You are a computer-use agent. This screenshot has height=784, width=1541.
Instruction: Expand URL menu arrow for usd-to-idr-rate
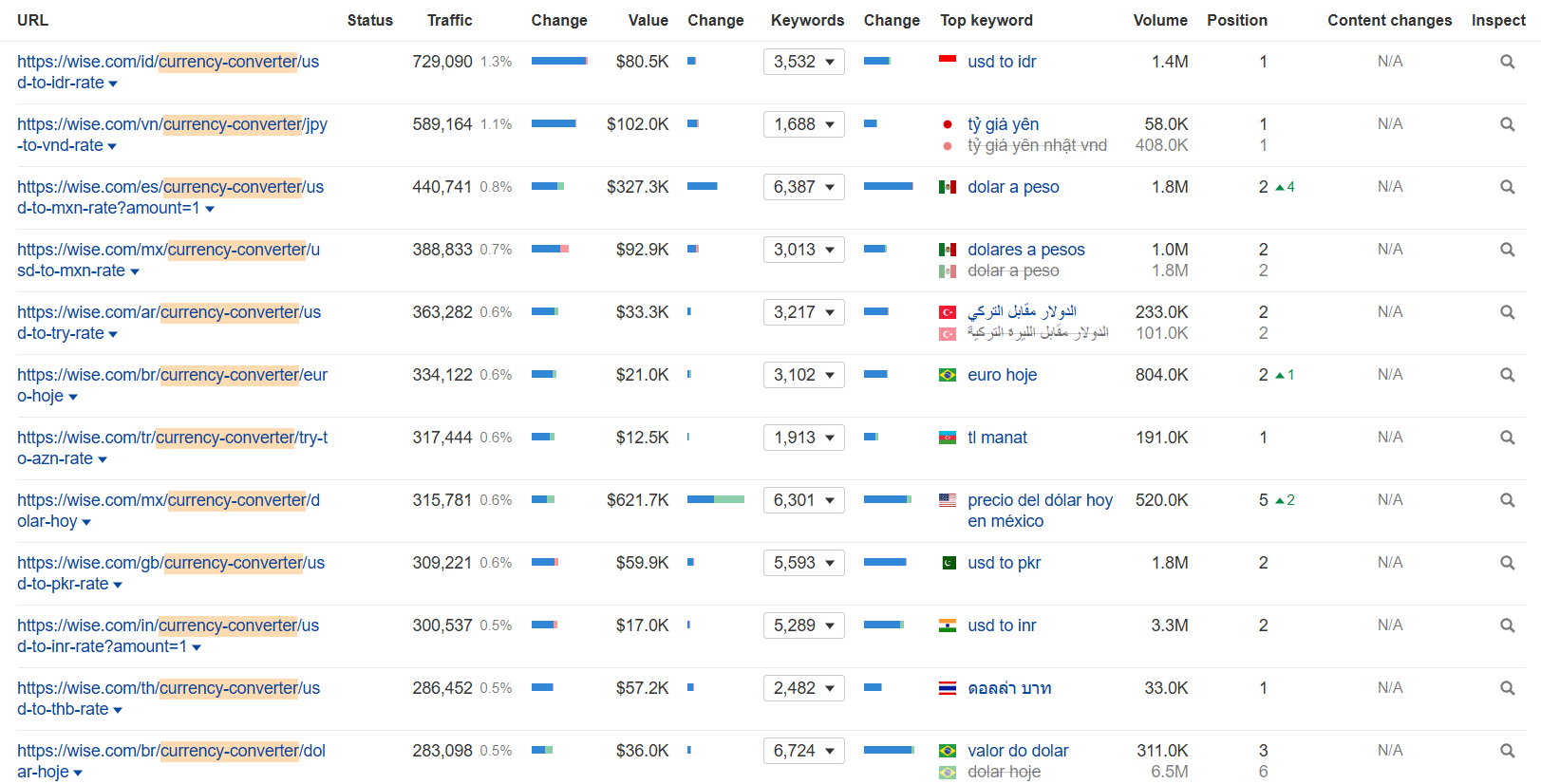pos(113,84)
